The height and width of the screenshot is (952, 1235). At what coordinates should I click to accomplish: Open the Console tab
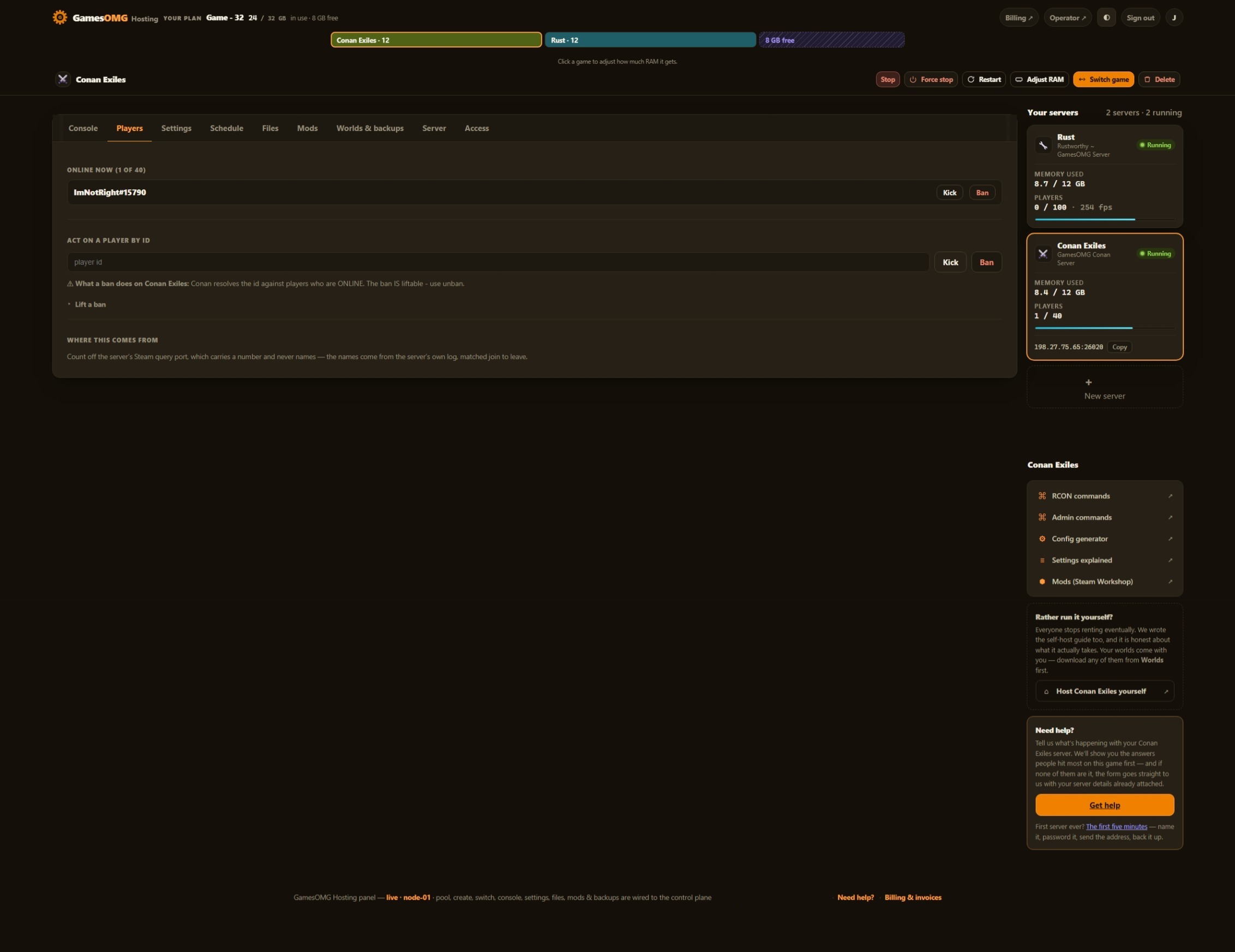click(x=83, y=128)
